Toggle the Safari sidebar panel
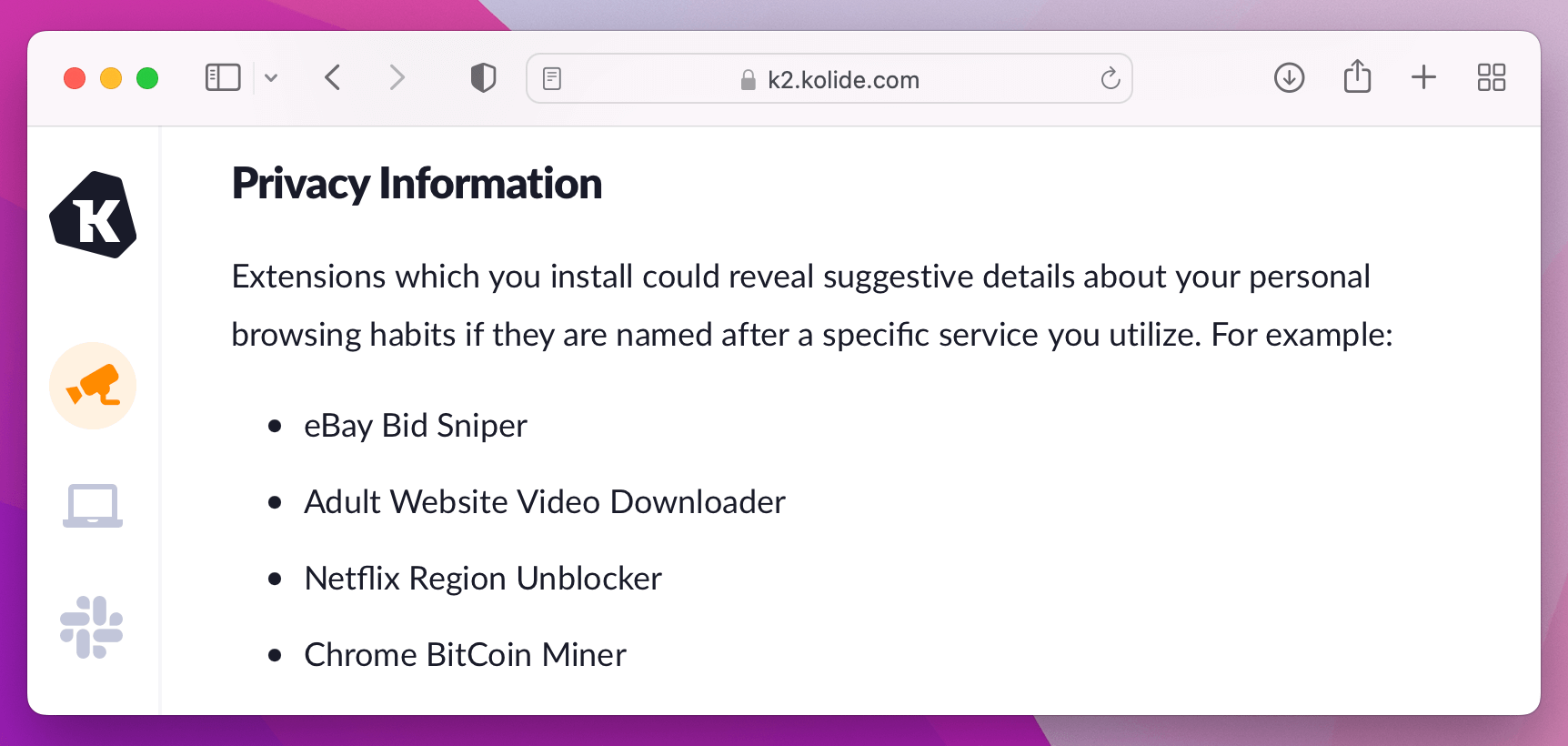The image size is (1568, 746). pos(221,77)
